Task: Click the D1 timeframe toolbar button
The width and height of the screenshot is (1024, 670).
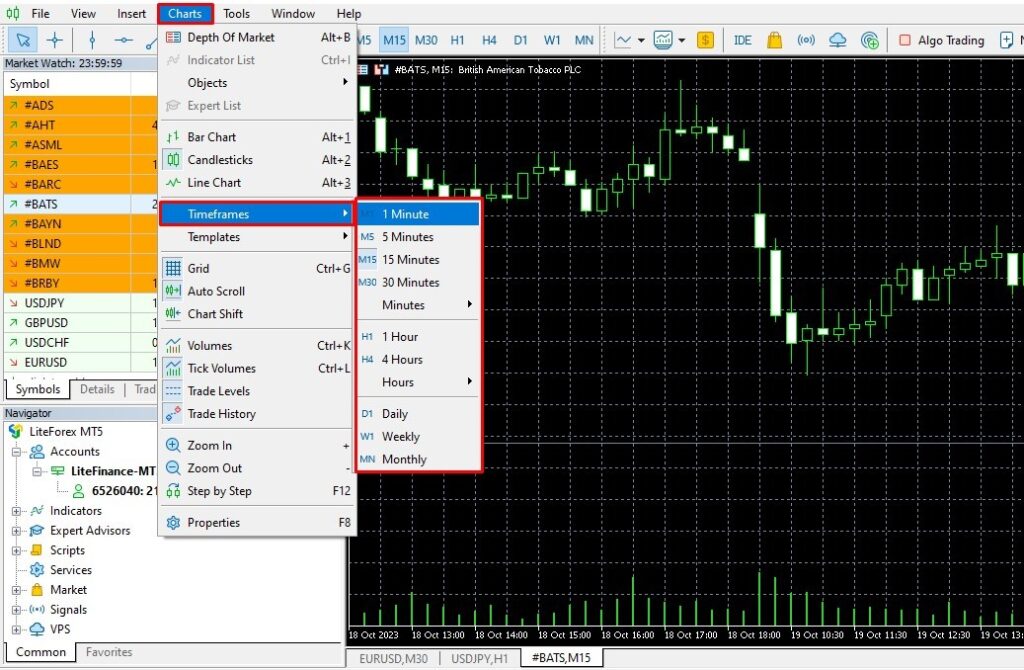Action: coord(521,40)
